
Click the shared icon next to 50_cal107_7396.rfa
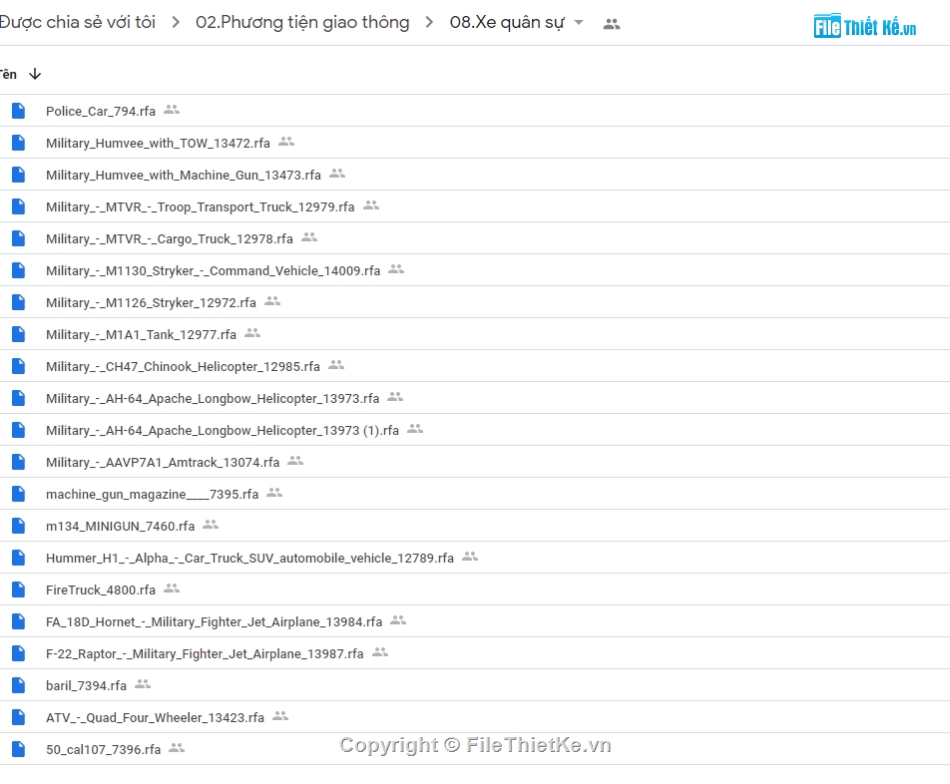[177, 748]
